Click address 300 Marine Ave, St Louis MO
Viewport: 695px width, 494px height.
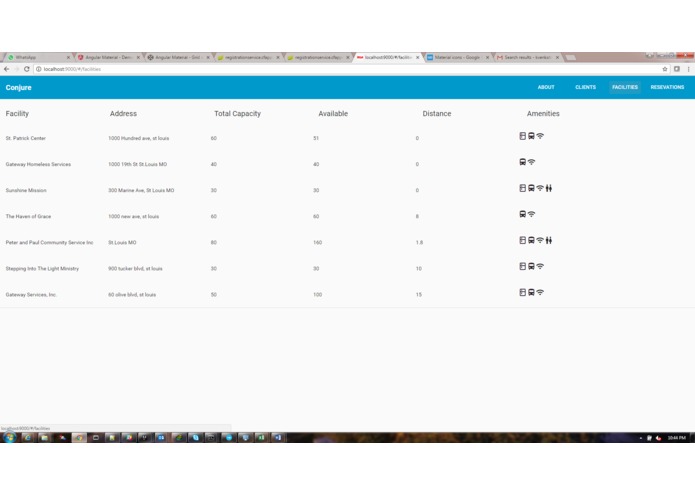pos(141,191)
